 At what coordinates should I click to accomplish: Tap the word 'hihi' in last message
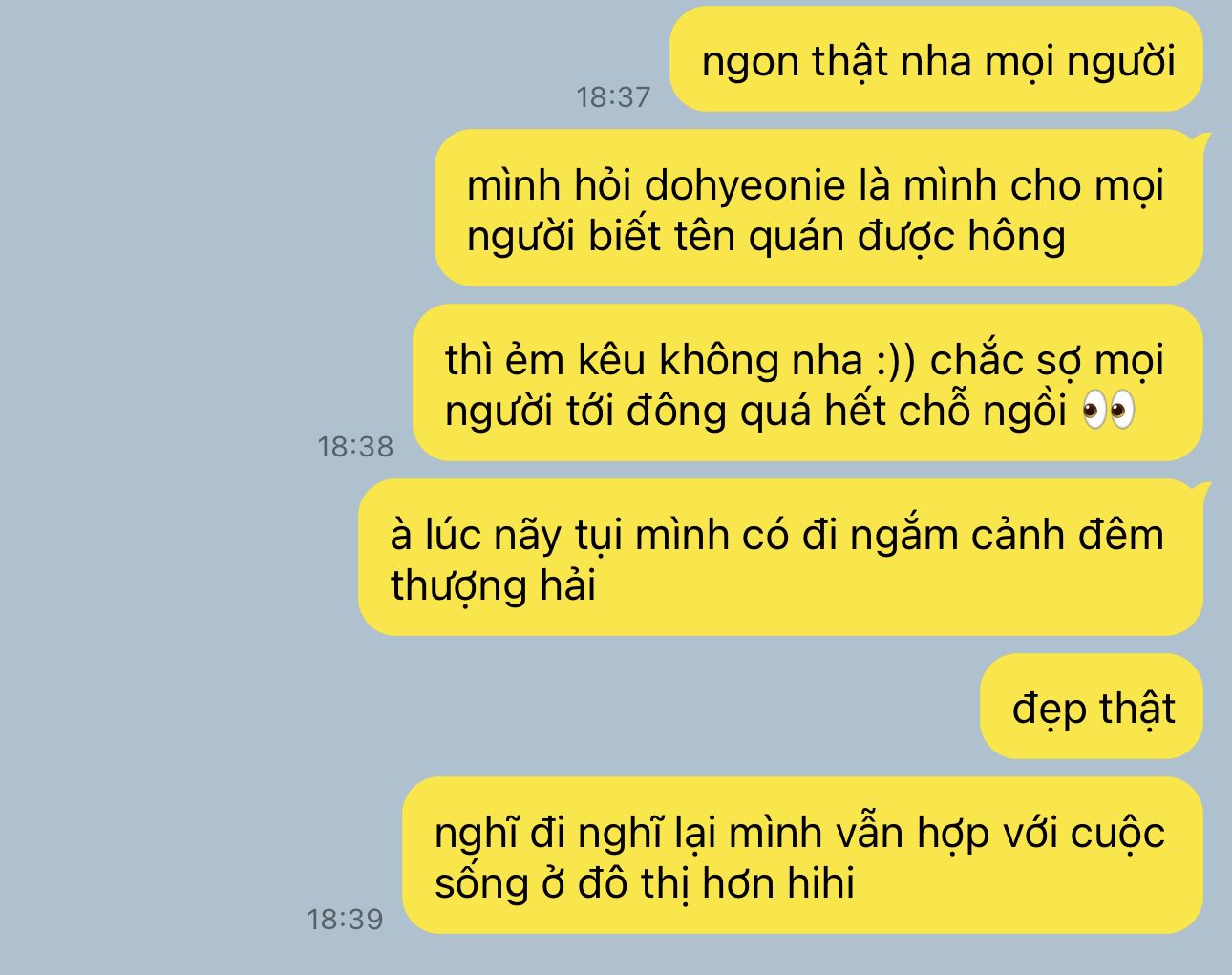tap(820, 883)
